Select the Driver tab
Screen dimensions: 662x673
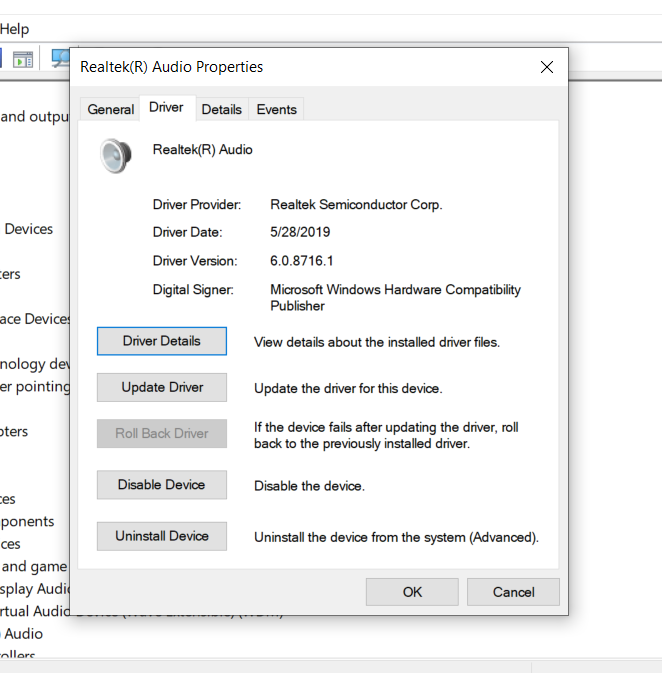click(x=167, y=107)
